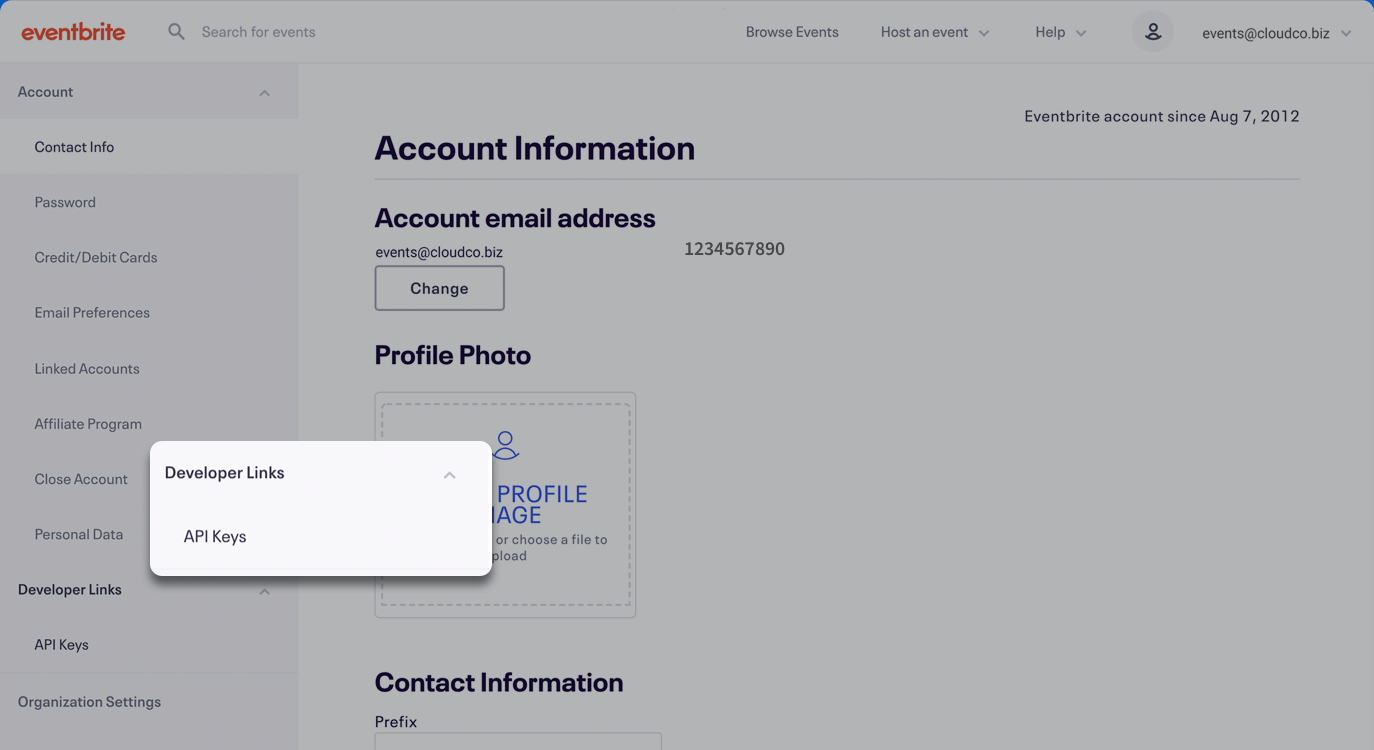Image resolution: width=1374 pixels, height=750 pixels.
Task: Click the Prefix input field
Action: pos(518,742)
